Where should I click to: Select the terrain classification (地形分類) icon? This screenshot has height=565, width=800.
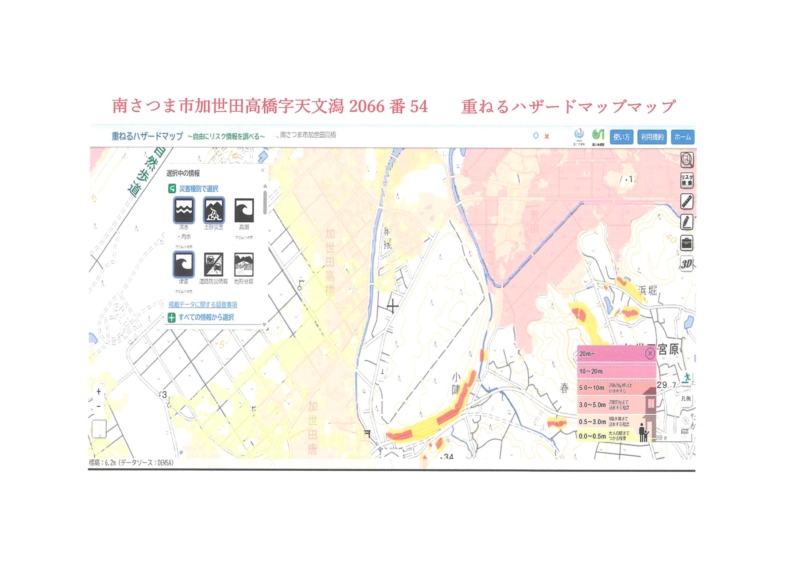(x=244, y=264)
